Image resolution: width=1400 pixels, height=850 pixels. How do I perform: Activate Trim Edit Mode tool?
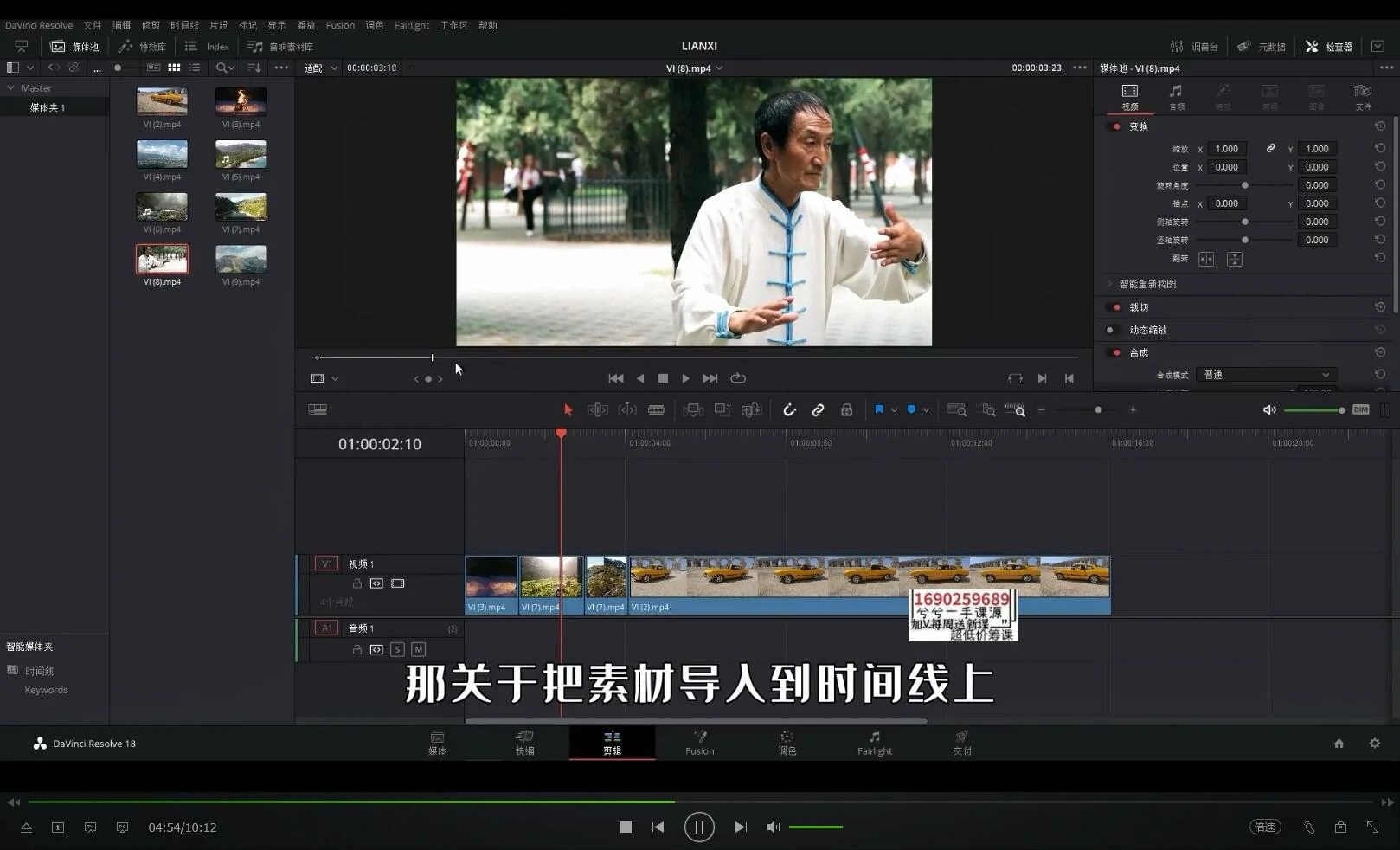click(x=597, y=409)
